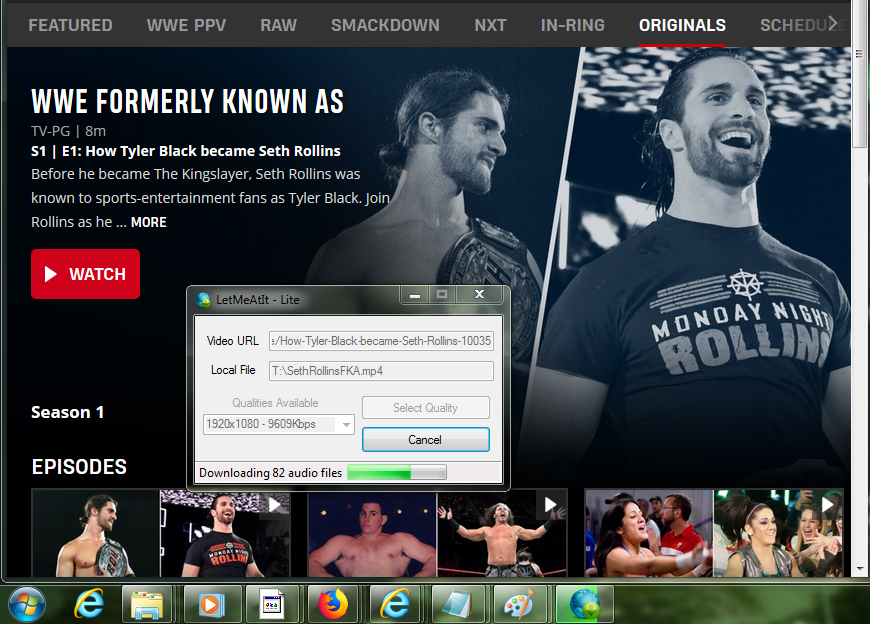The width and height of the screenshot is (872, 624).
Task: Expand the description with the MORE link
Action: 148,222
